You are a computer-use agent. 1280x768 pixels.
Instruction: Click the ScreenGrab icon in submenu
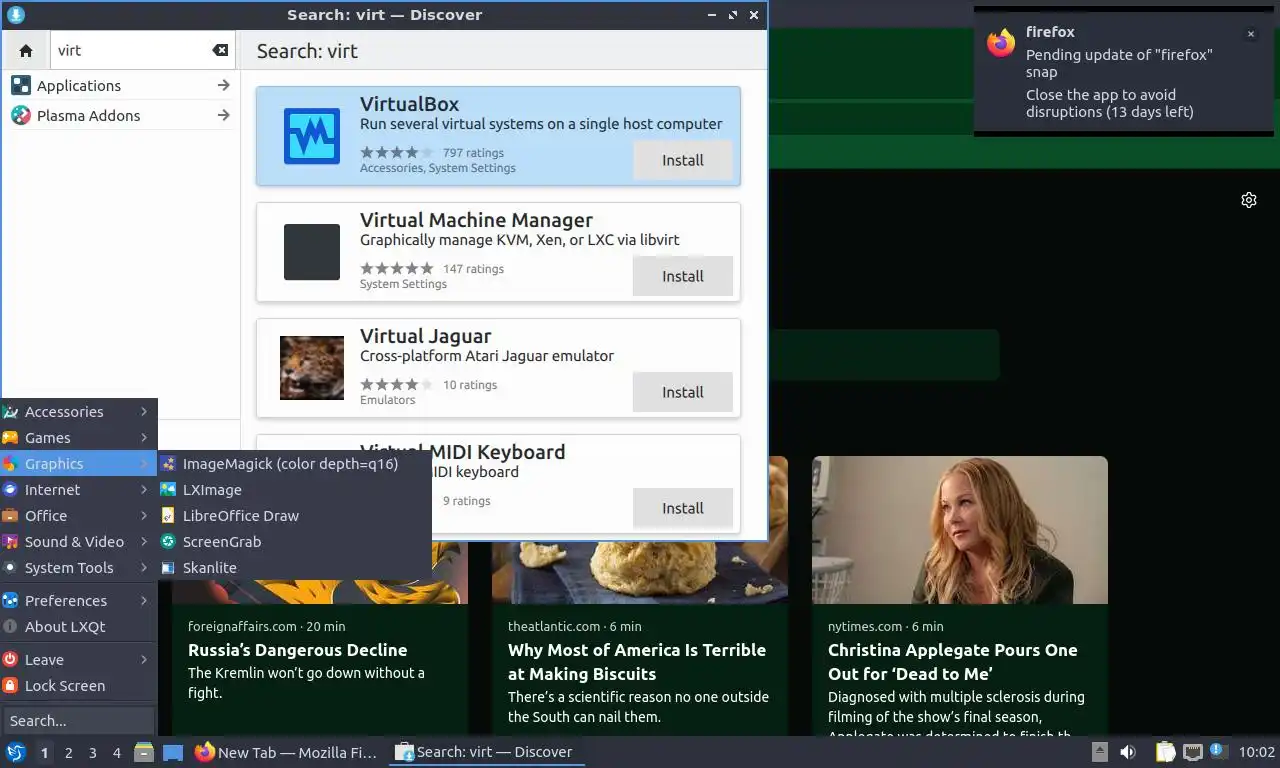pyautogui.click(x=168, y=542)
